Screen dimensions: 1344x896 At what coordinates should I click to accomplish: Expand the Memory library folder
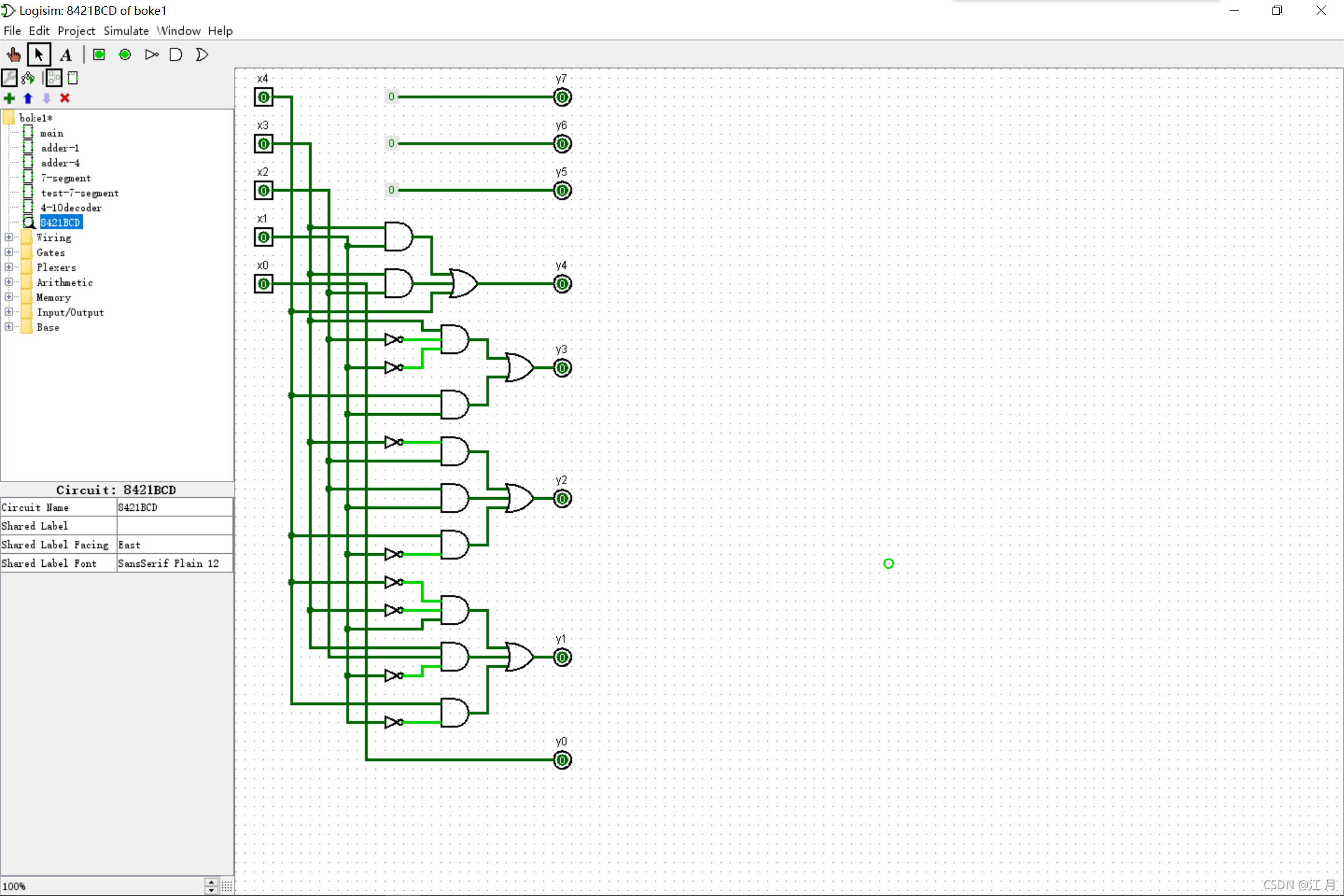click(x=9, y=297)
